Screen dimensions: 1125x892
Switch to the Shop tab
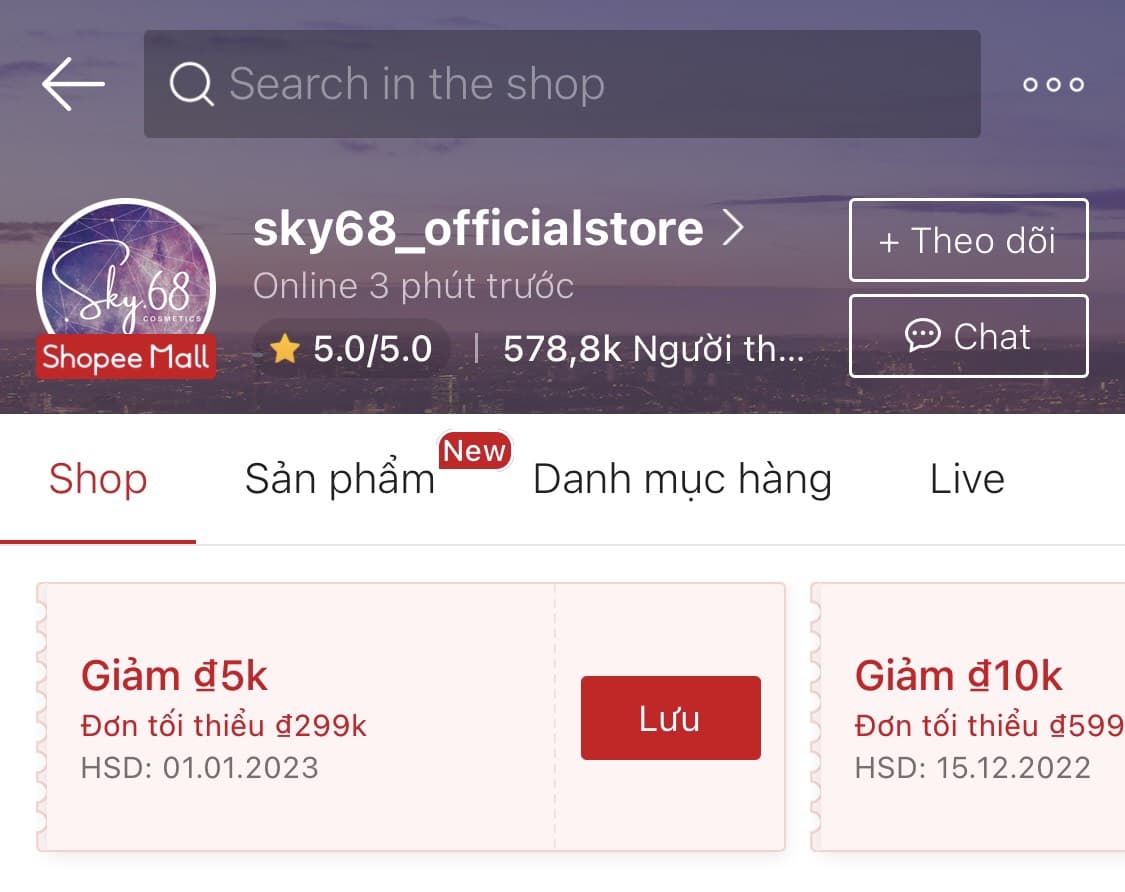(x=98, y=480)
